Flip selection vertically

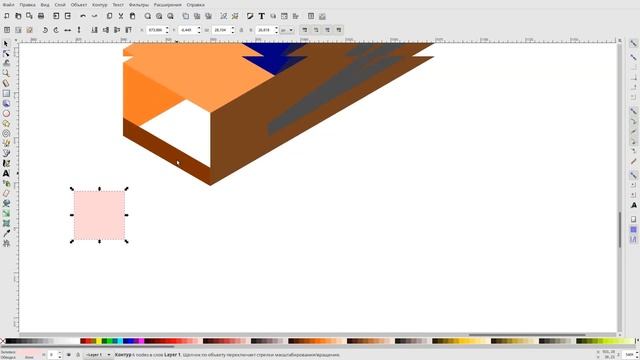[79, 30]
